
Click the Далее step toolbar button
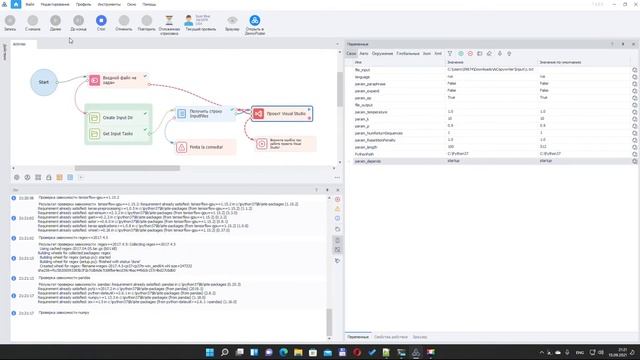(56, 23)
